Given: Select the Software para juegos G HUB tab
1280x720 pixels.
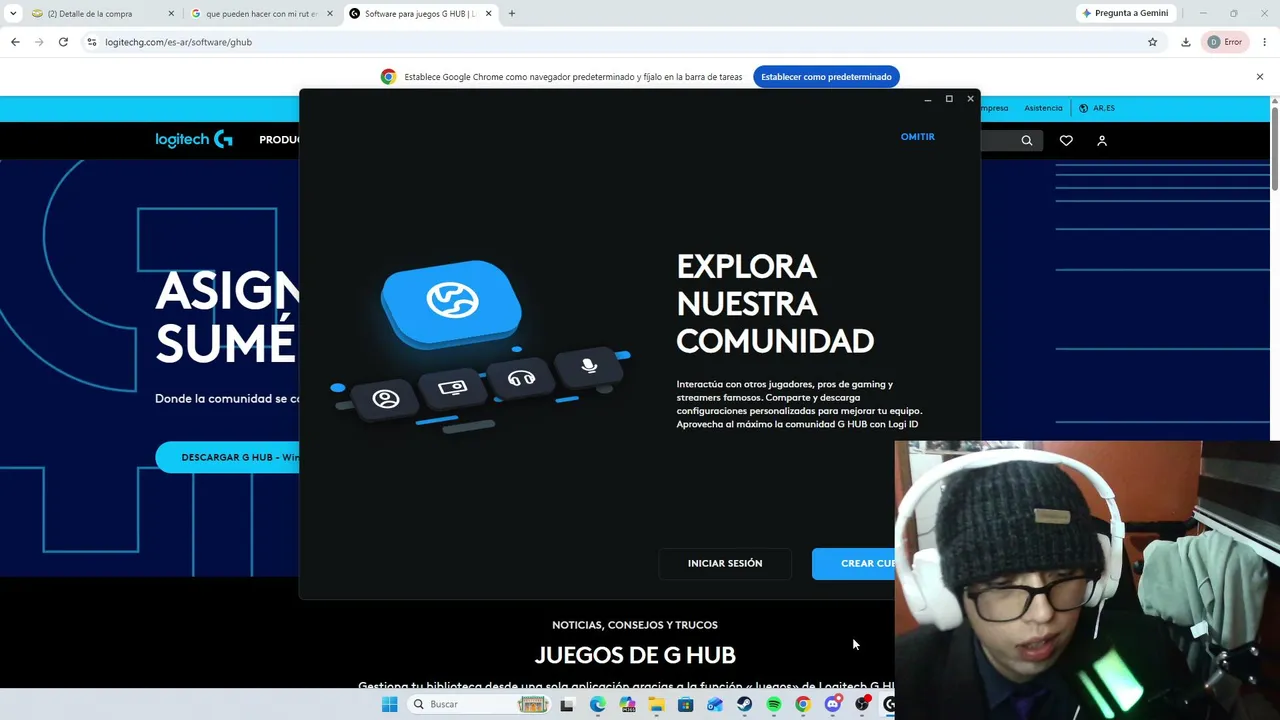Looking at the screenshot, I should (420, 14).
